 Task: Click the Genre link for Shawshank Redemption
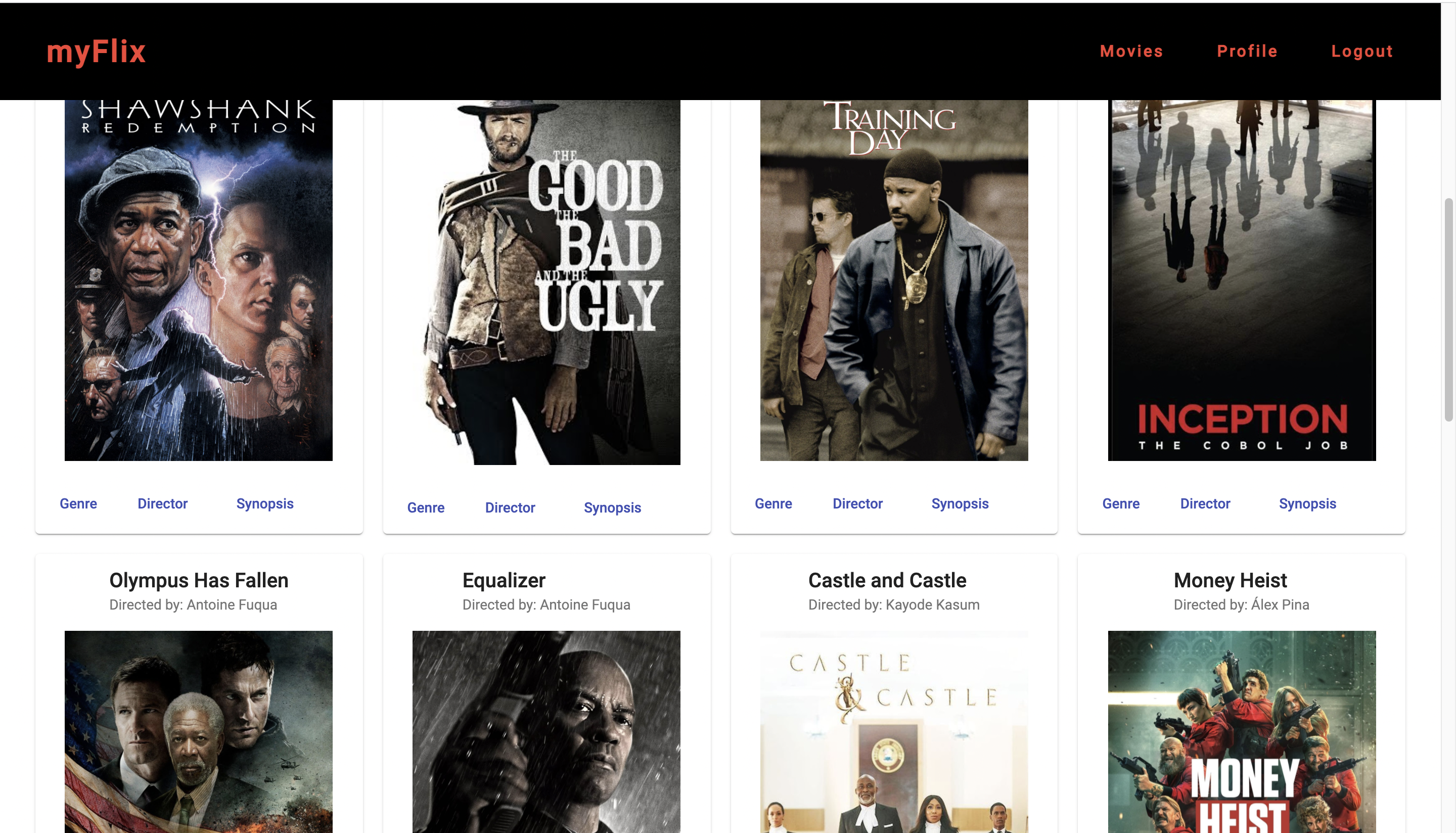pyautogui.click(x=78, y=503)
